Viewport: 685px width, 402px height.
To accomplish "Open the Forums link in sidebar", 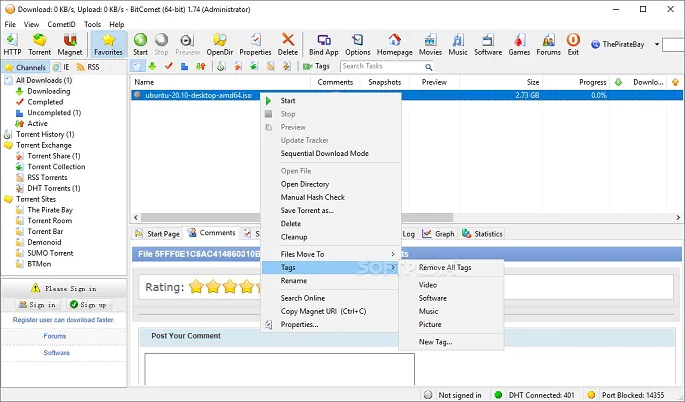I will tap(55, 336).
